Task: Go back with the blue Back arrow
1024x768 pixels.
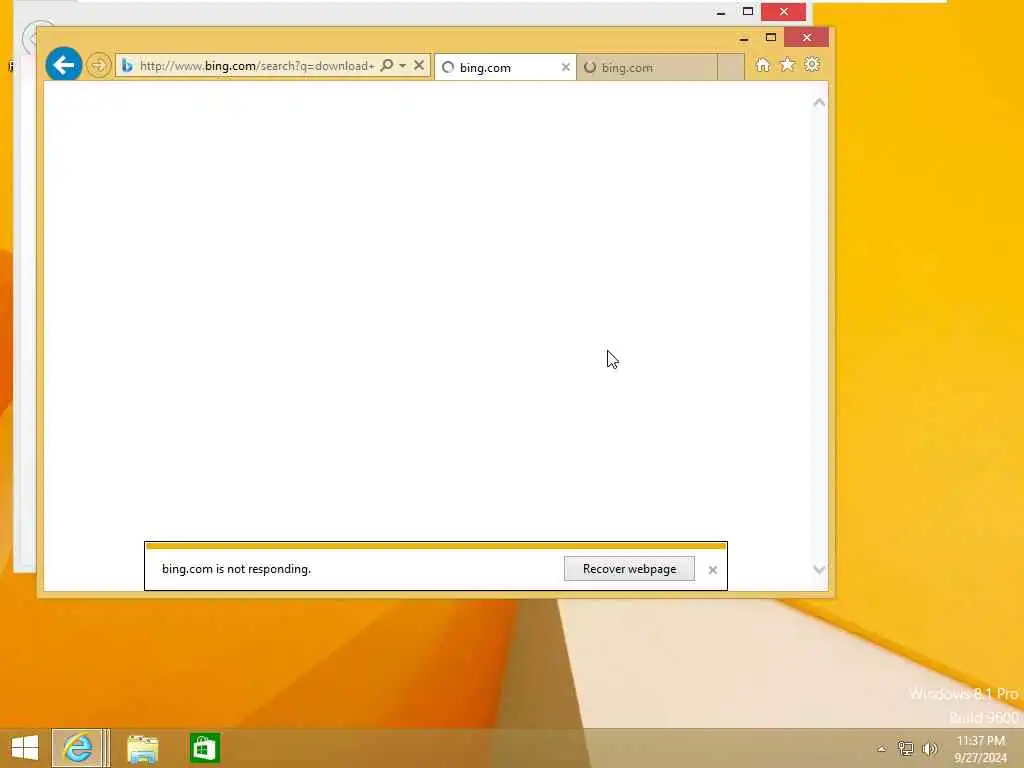Action: [x=63, y=65]
